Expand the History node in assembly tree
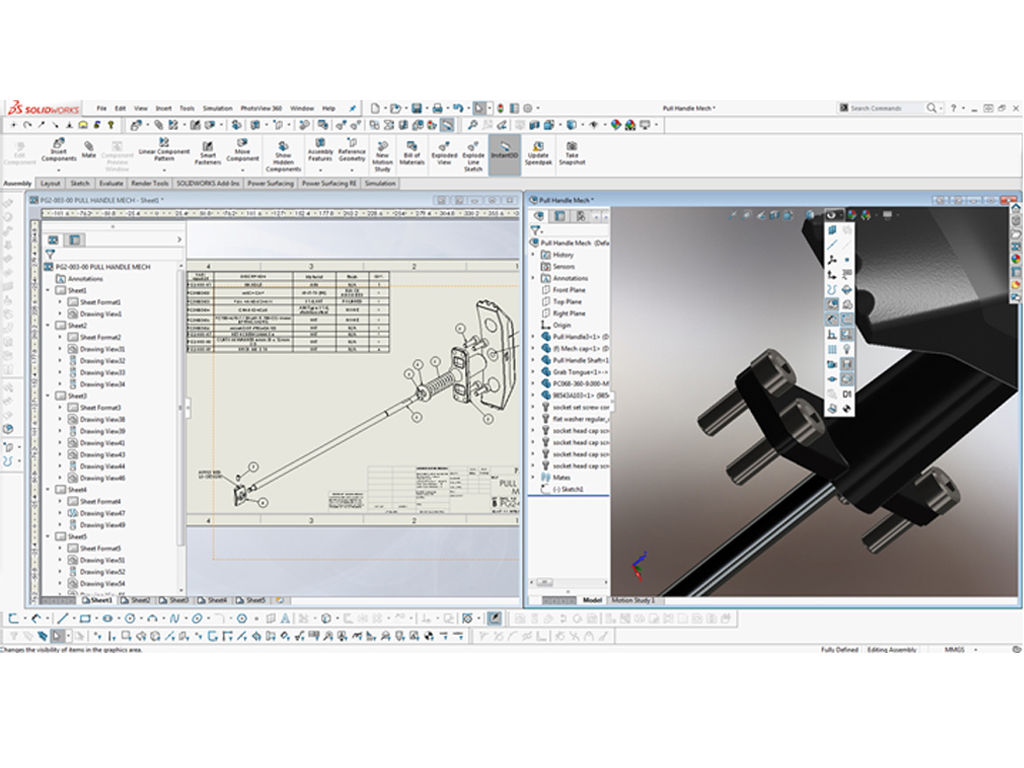 pos(533,255)
